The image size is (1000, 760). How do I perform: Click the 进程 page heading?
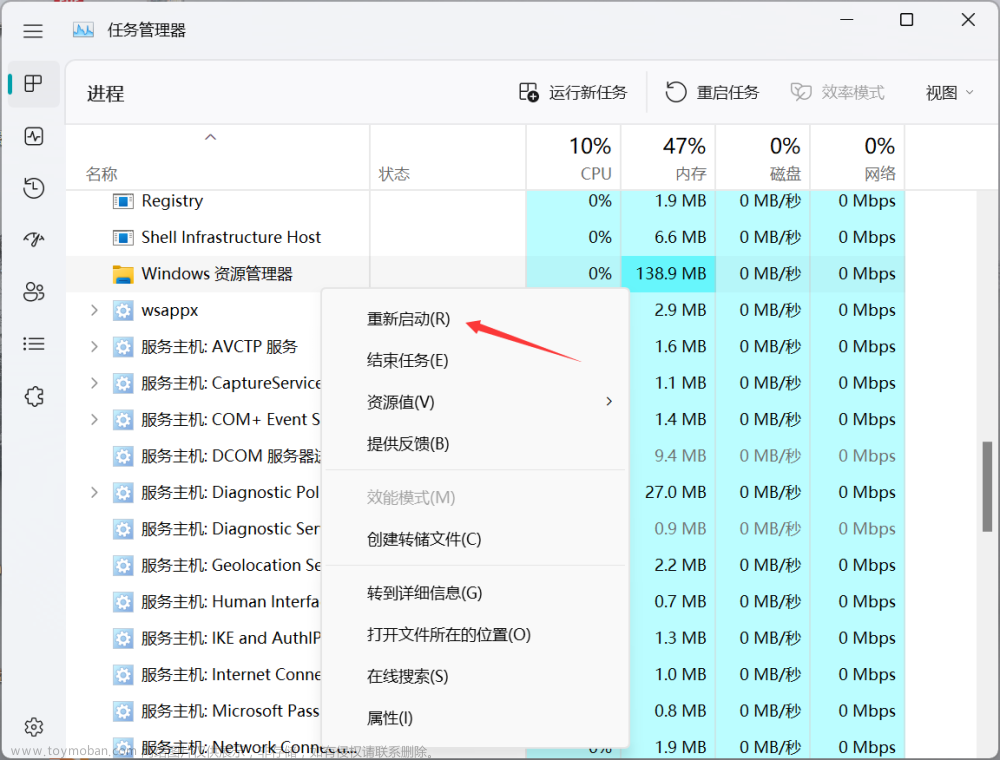105,94
